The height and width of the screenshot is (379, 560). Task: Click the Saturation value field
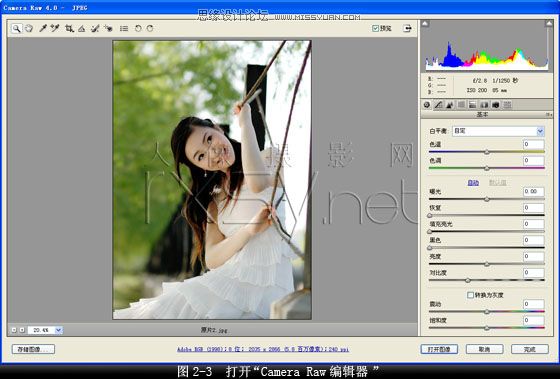(534, 320)
